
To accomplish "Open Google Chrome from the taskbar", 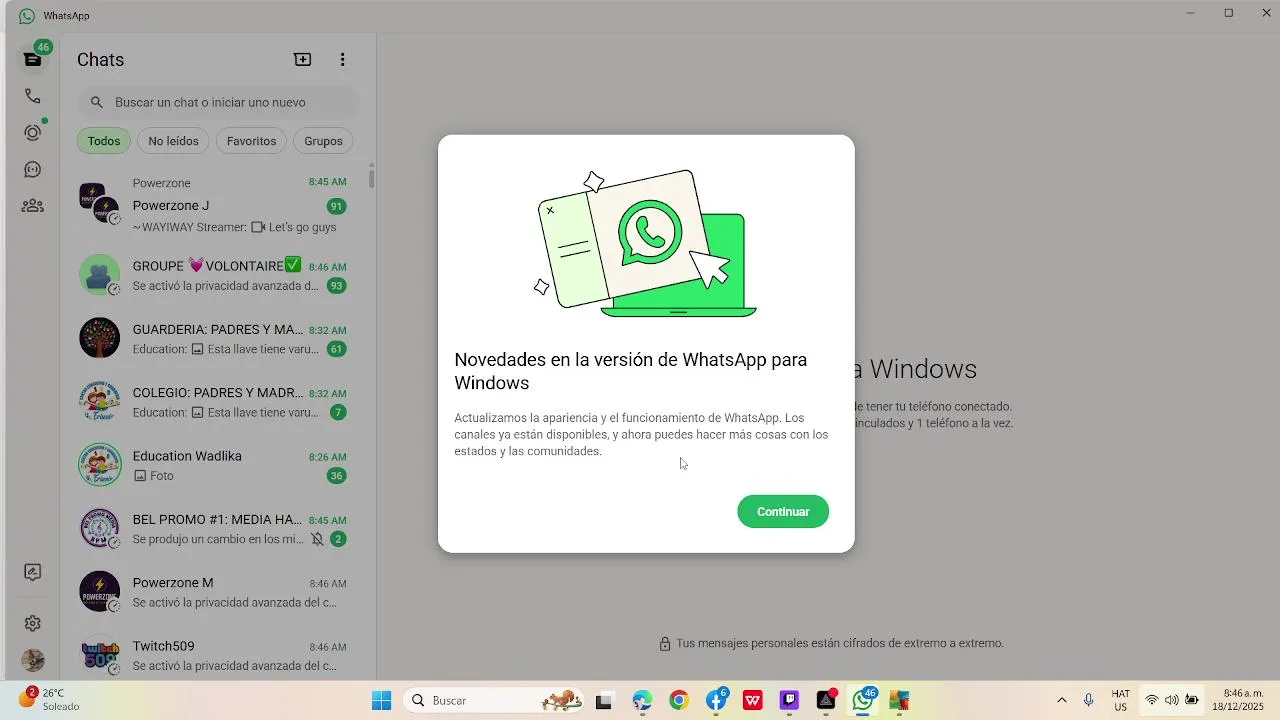I will point(679,701).
